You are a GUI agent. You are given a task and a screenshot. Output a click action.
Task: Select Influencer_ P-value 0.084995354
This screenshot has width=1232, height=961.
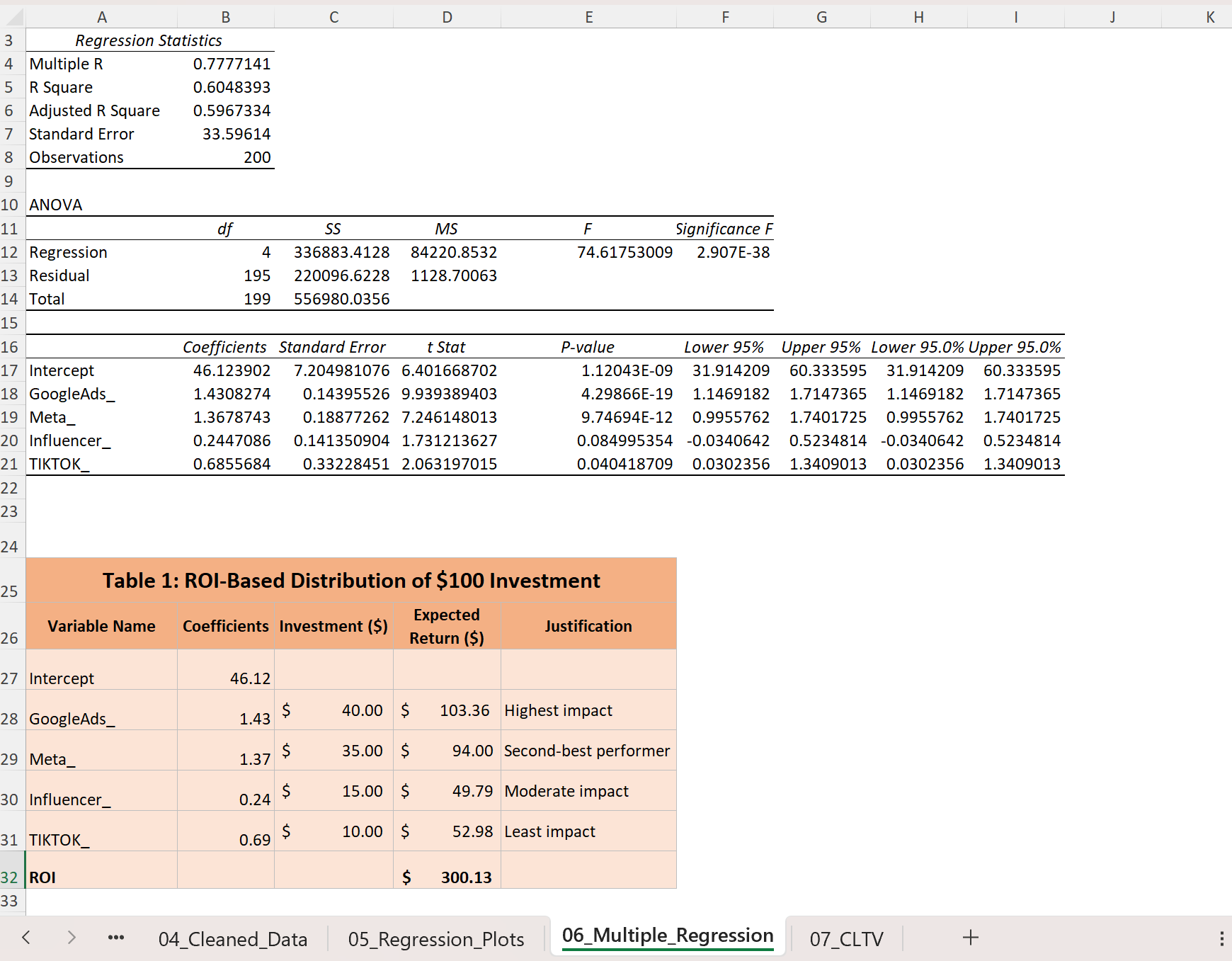point(589,440)
